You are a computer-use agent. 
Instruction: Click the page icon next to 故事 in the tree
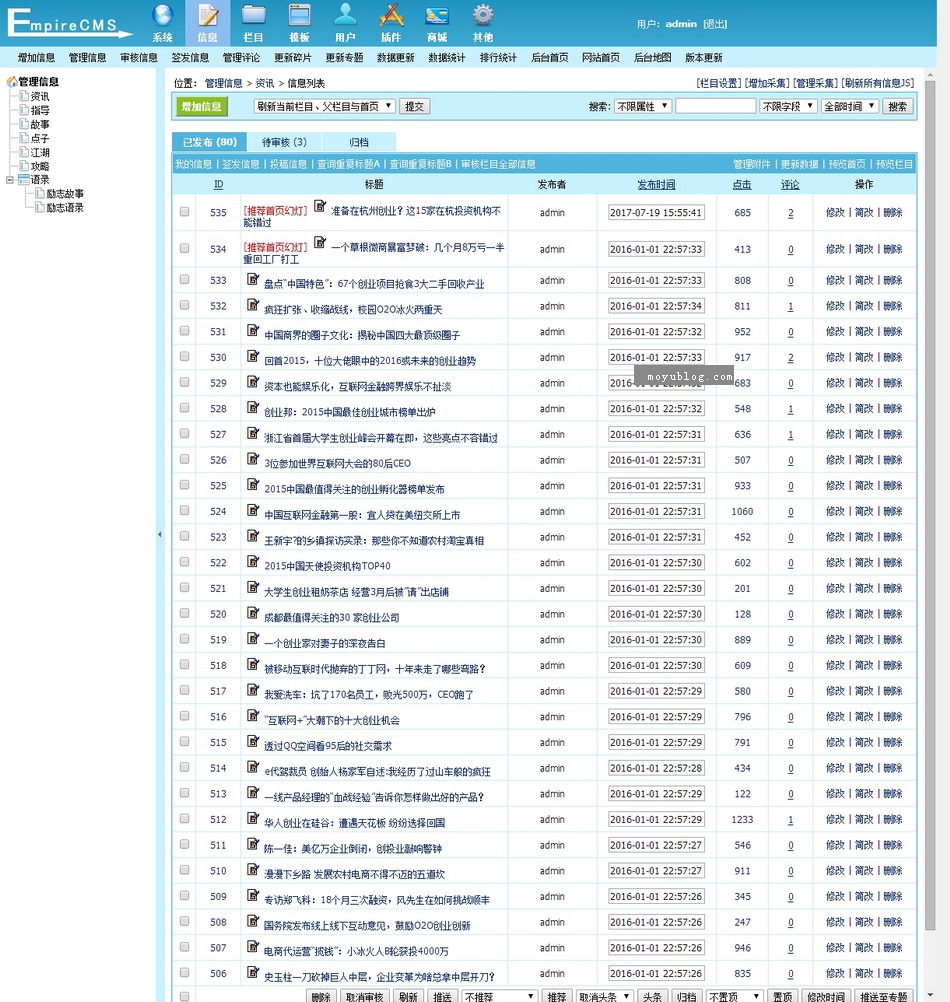tap(24, 124)
